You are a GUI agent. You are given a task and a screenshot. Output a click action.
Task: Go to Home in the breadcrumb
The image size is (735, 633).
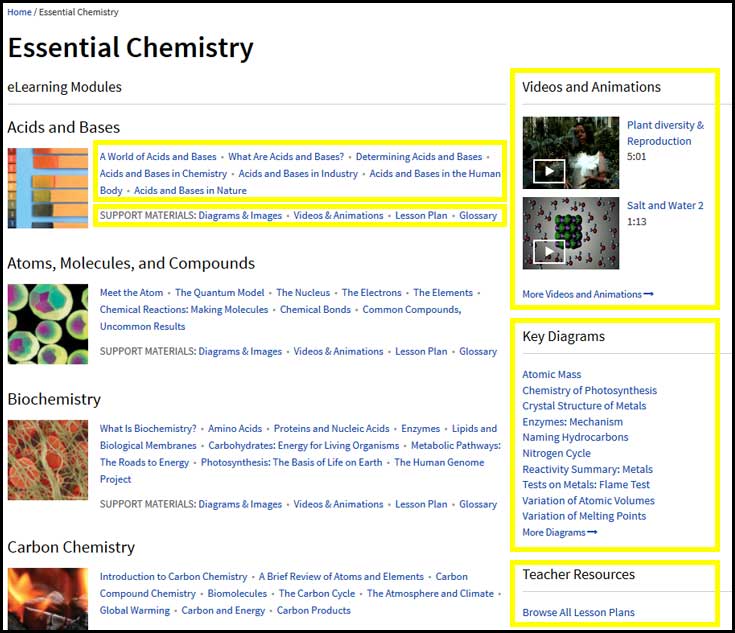click(x=19, y=12)
